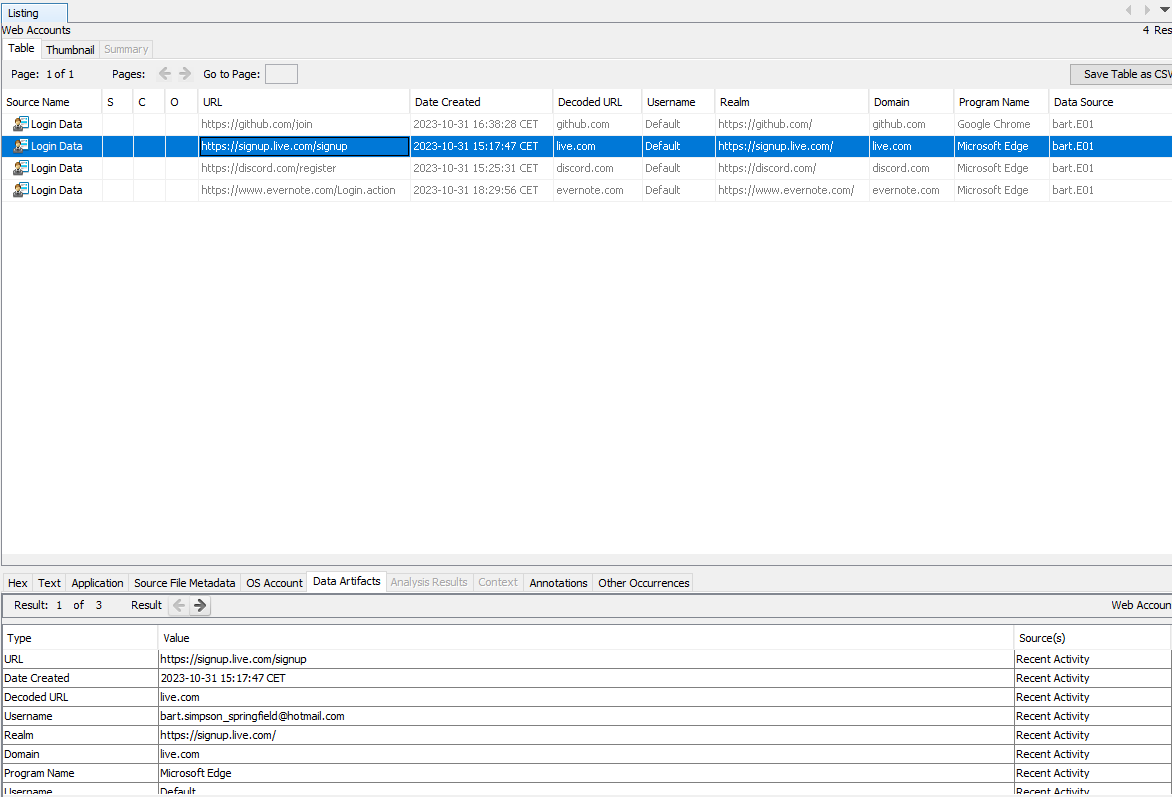Go to previous data artifact result arrow

tap(179, 605)
